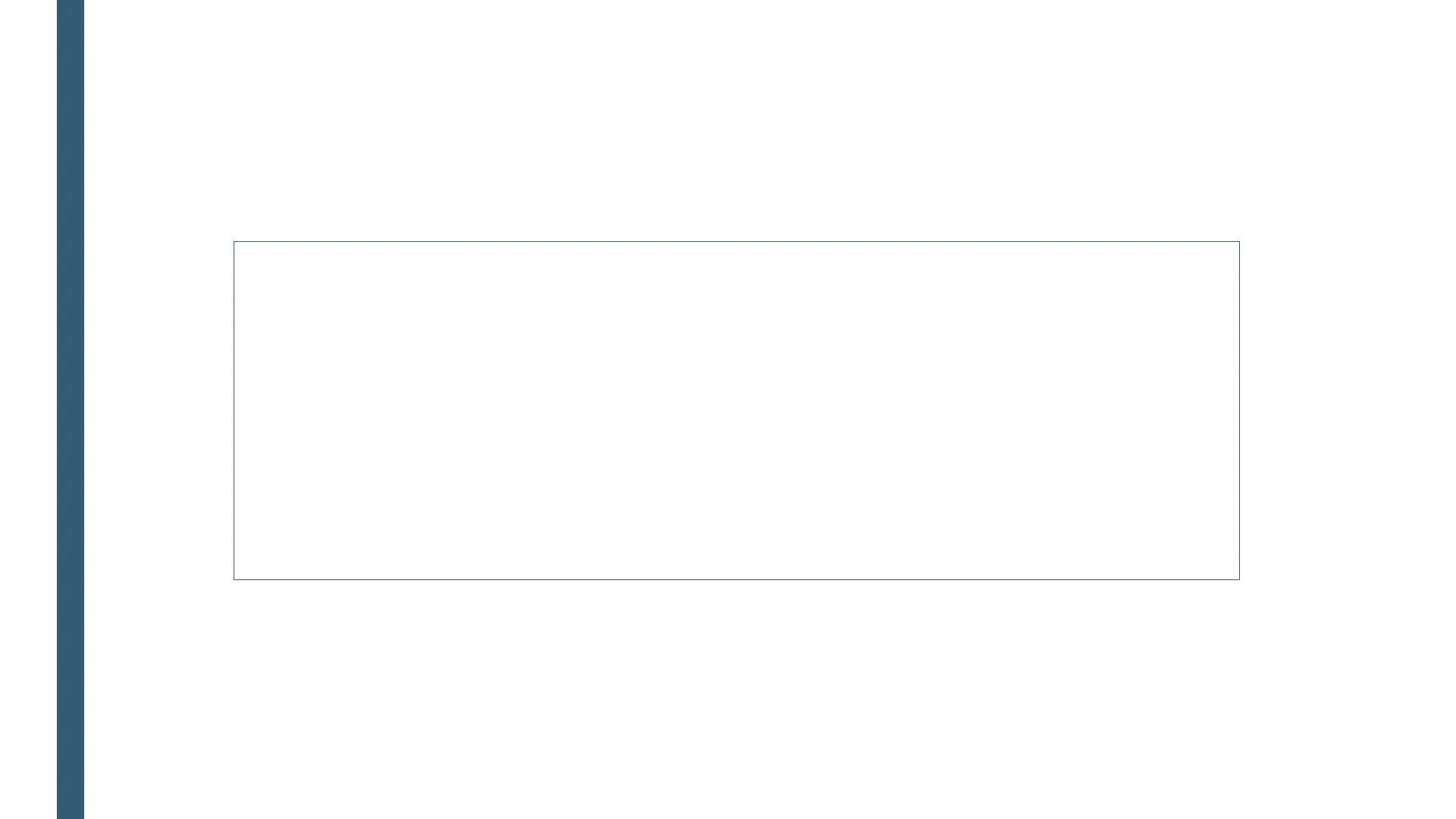This screenshot has height=819, width=1456.
Task: Click the rectangle's top-left corner
Action: pos(234,242)
